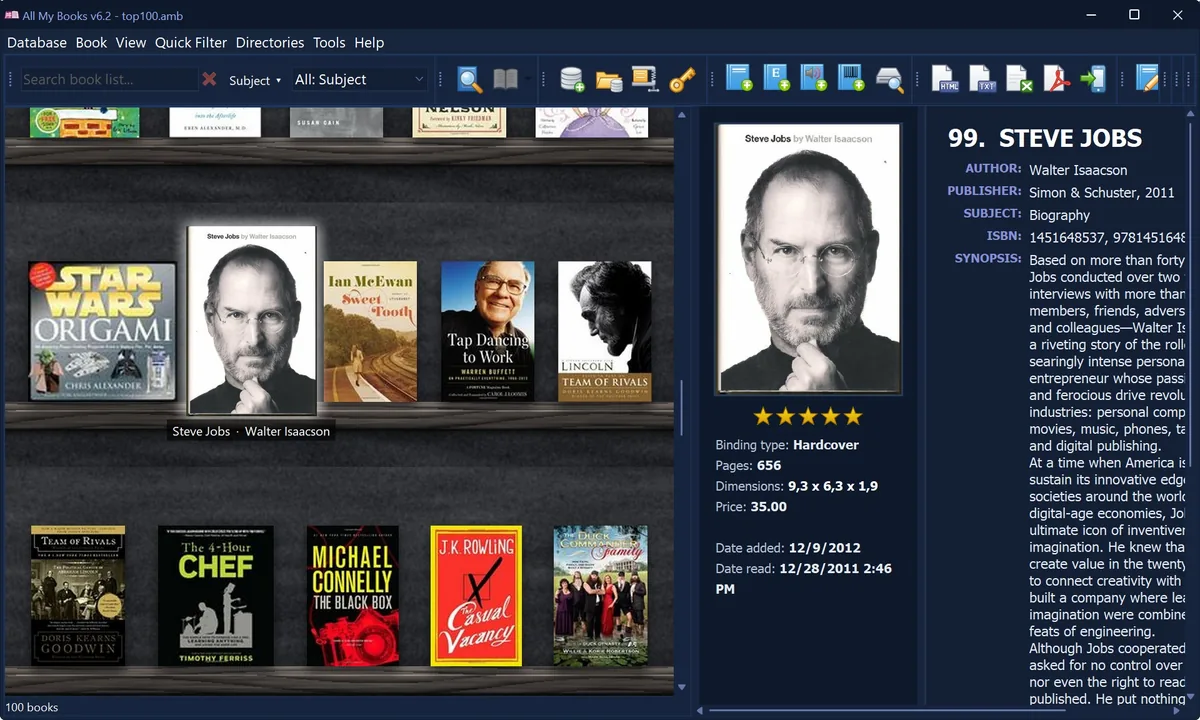
Task: Select the Duck Commander Family cover
Action: [600, 595]
